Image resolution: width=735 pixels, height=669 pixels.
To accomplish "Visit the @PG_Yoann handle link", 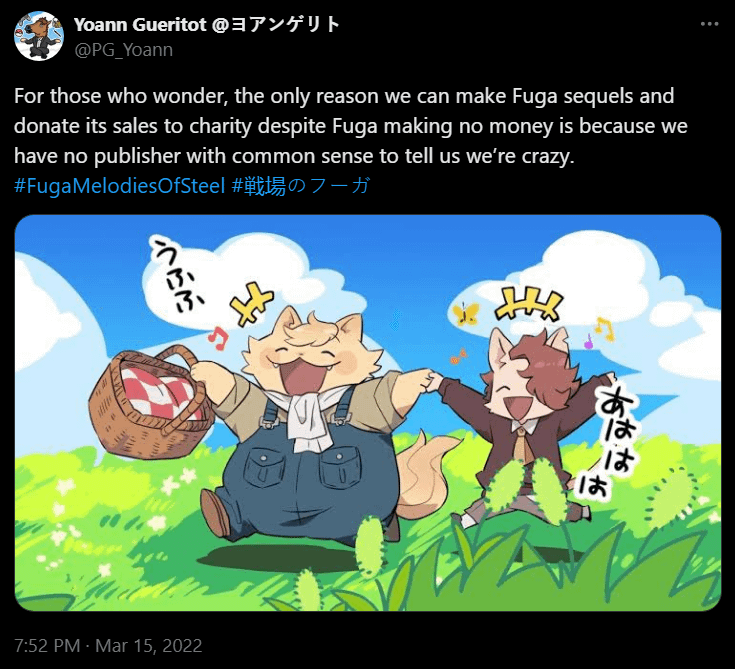I will (123, 50).
